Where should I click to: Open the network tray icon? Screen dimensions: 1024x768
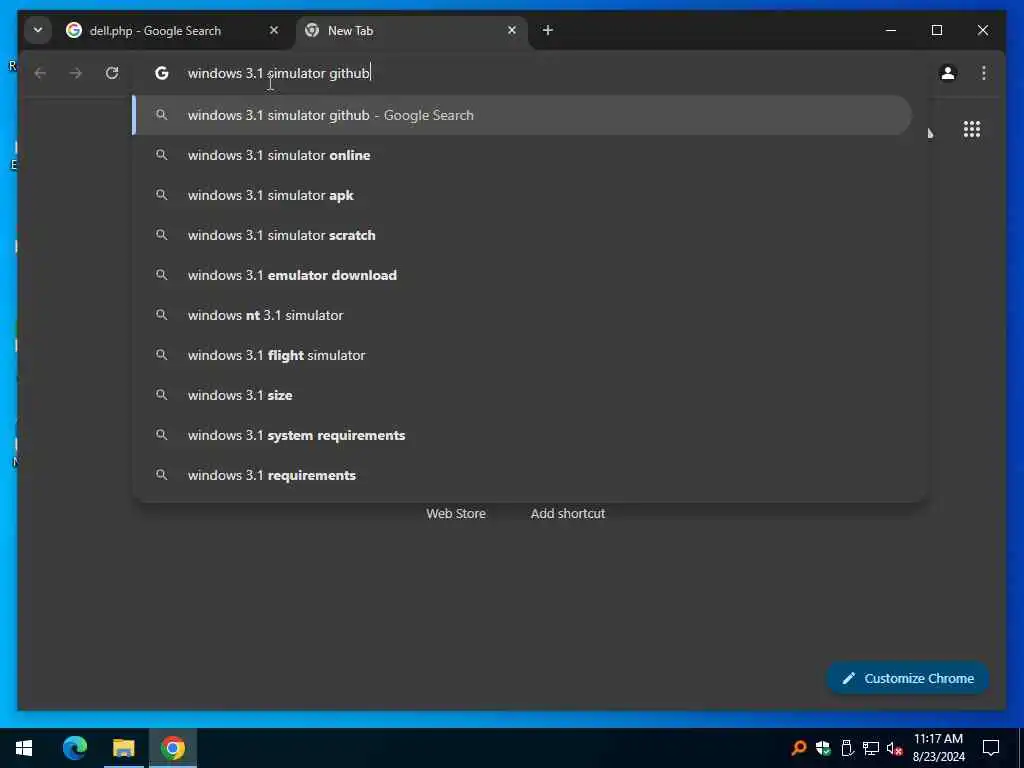(871, 748)
